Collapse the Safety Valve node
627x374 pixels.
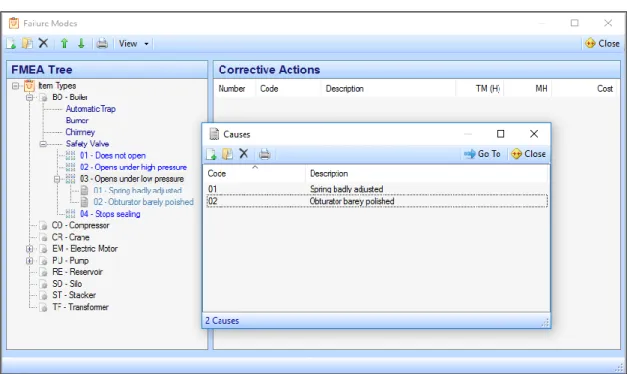[43, 144]
